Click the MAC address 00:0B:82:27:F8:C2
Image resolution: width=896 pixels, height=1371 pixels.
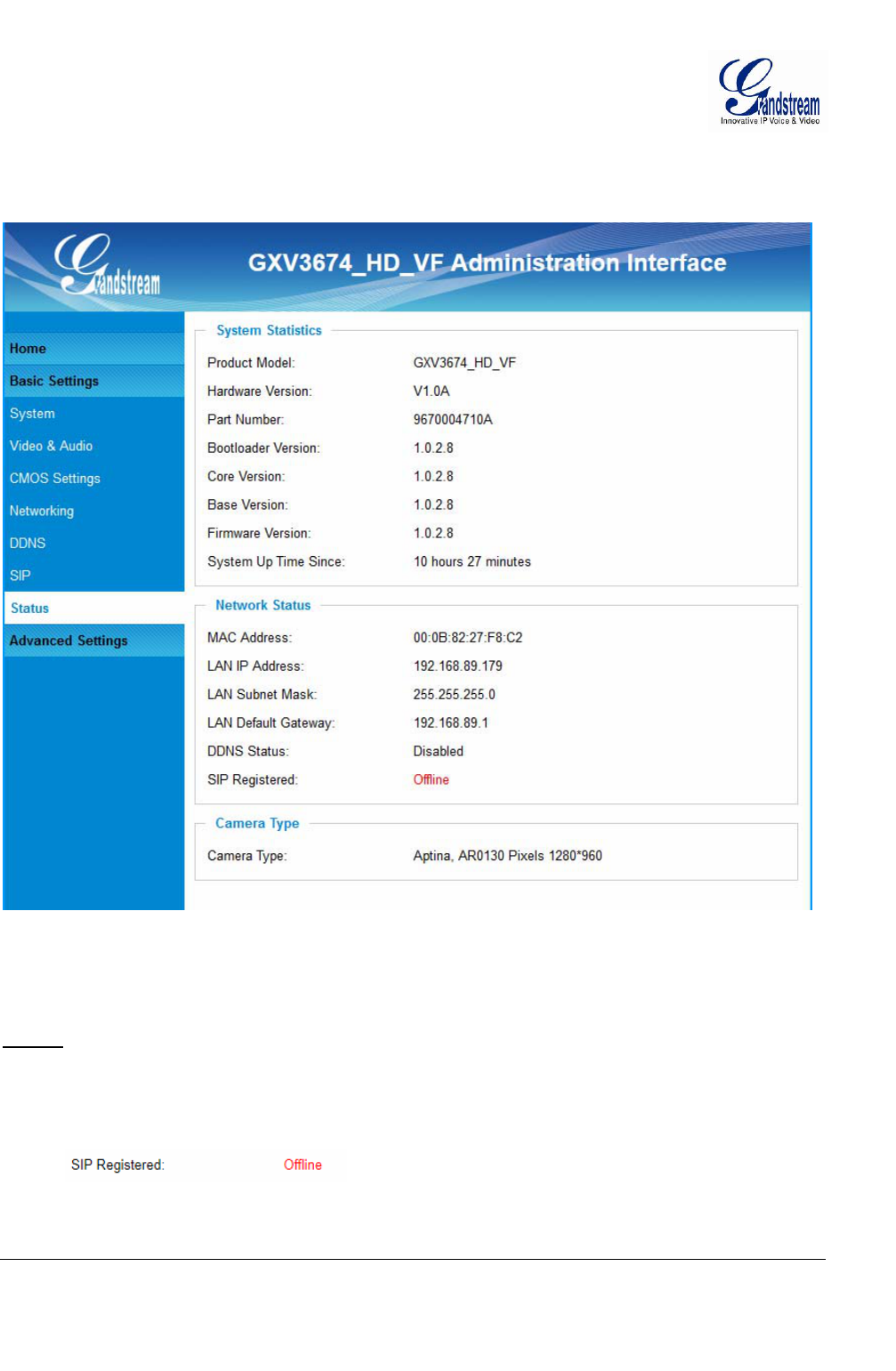[x=468, y=638]
